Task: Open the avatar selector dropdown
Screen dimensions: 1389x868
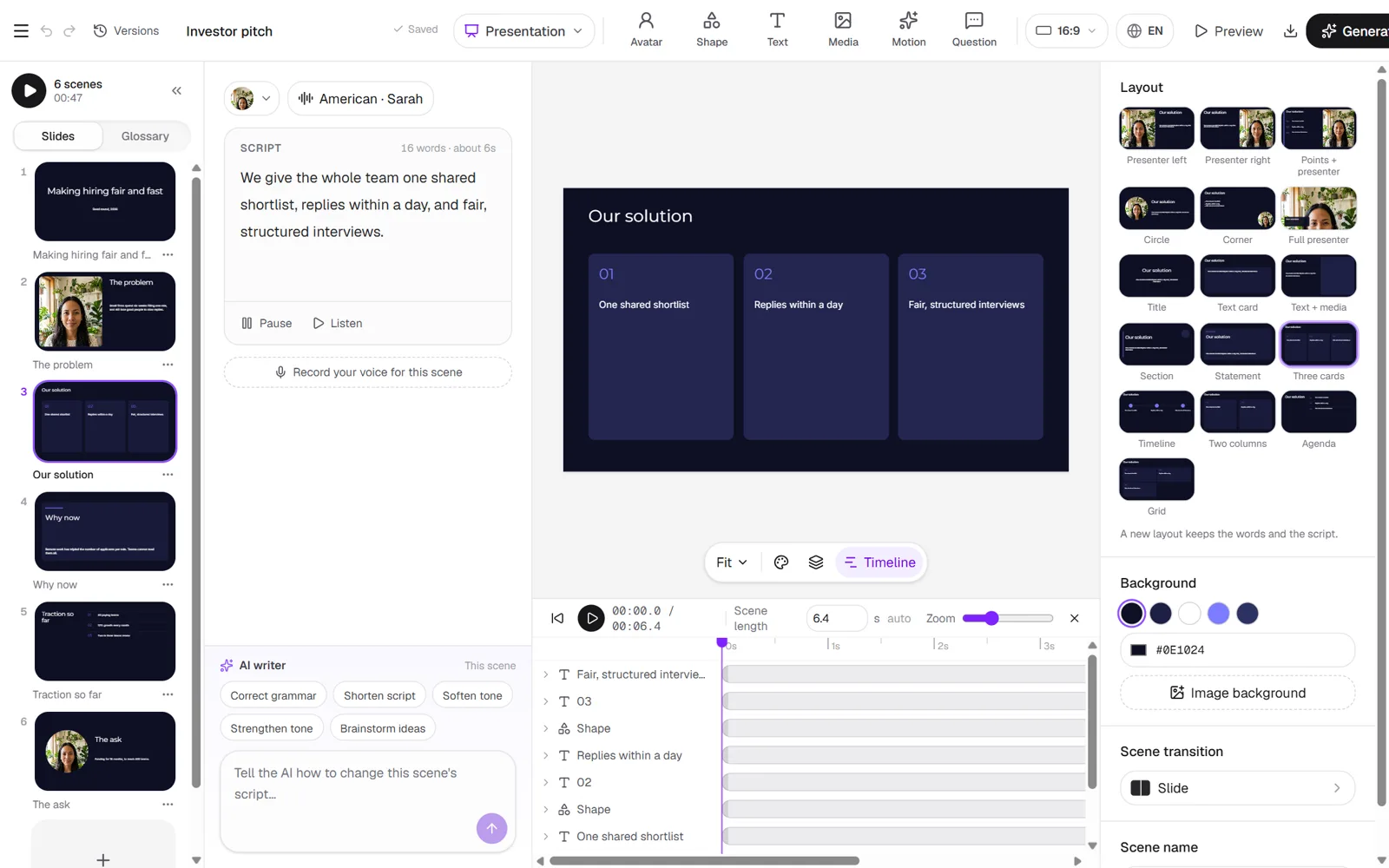Action: coord(252,98)
